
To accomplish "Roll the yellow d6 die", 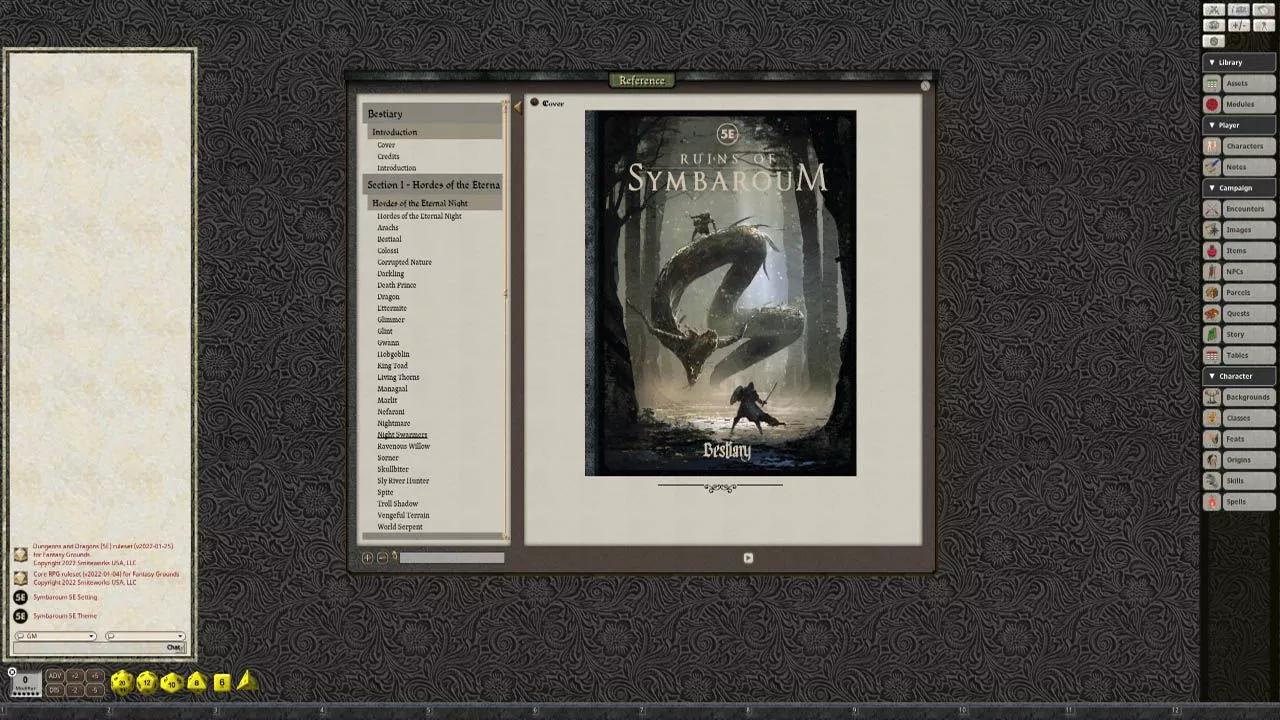I will point(222,683).
